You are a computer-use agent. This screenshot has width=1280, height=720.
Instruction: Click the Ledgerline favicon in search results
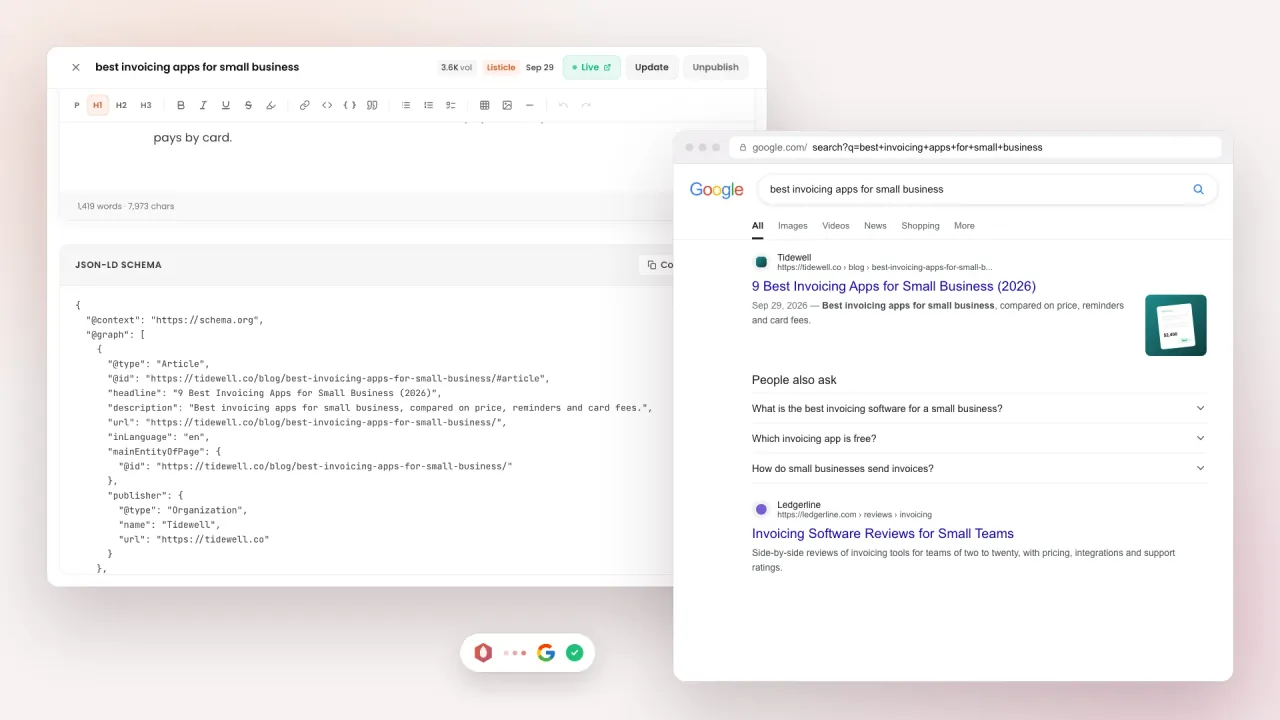[761, 509]
